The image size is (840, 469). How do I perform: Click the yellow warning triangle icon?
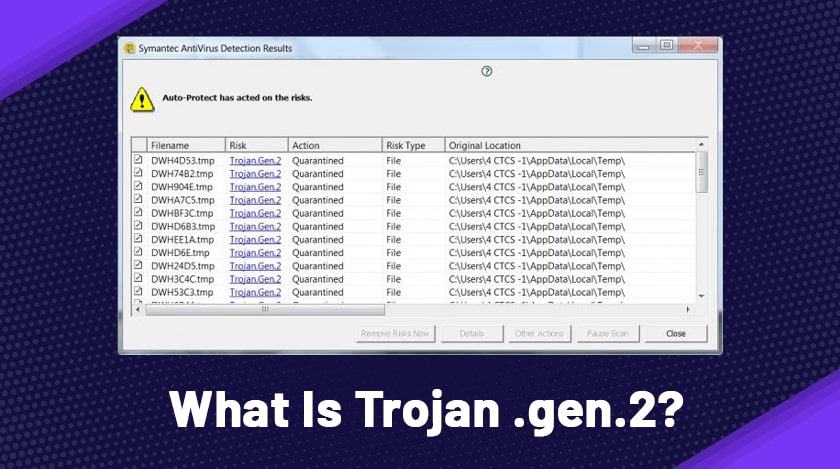(142, 99)
